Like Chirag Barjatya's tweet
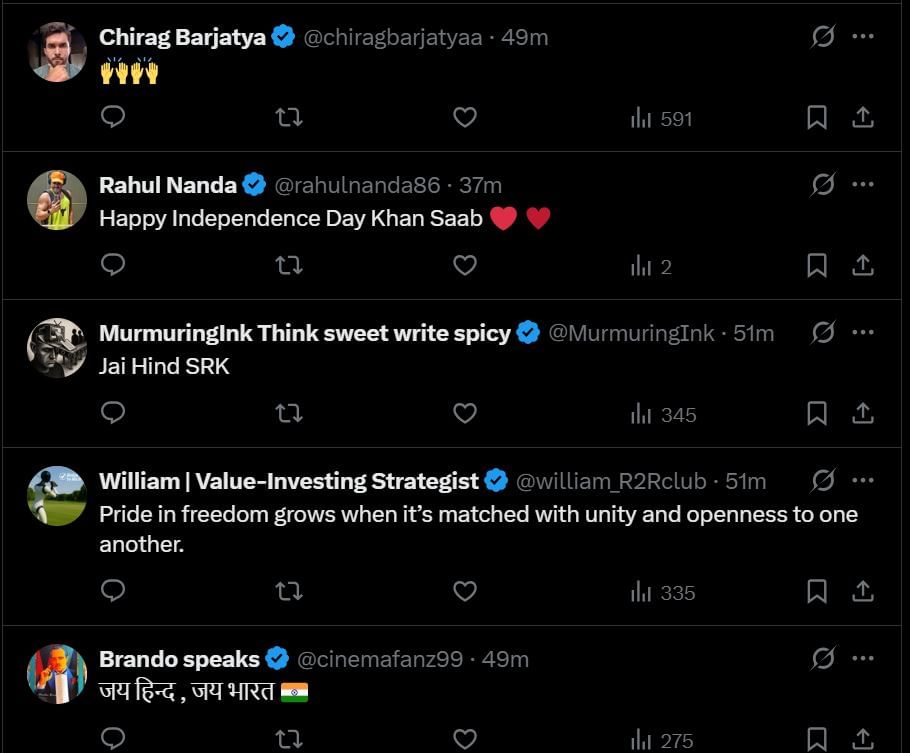Image resolution: width=910 pixels, height=753 pixels. coord(465,118)
